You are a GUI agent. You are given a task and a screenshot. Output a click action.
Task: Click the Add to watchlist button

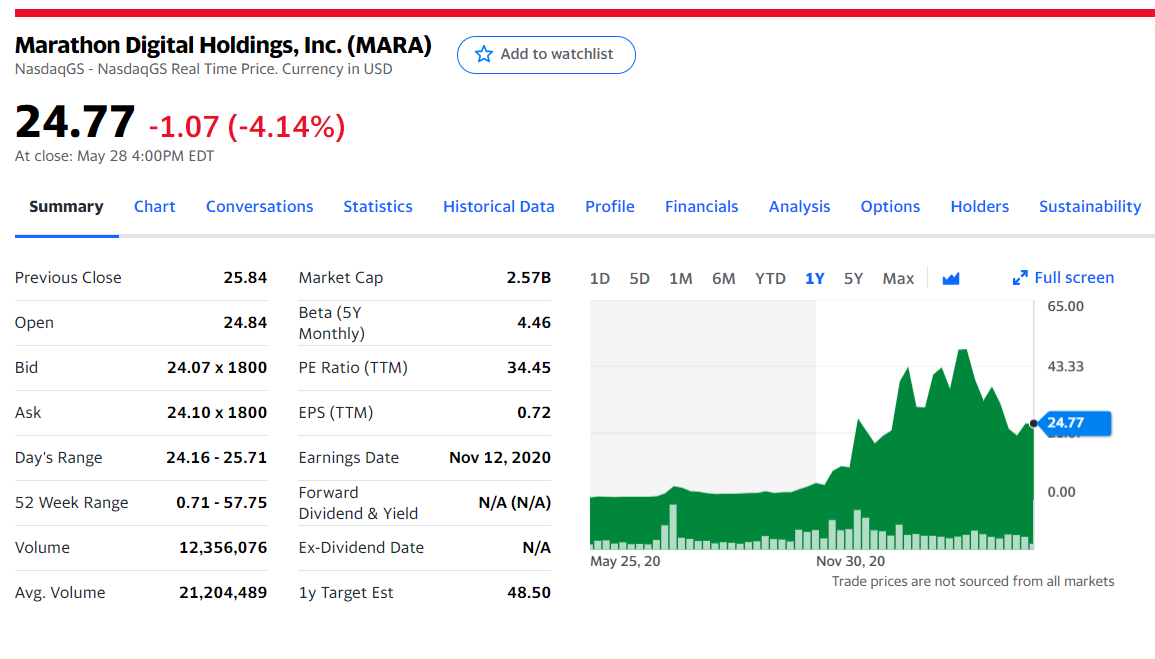[546, 54]
